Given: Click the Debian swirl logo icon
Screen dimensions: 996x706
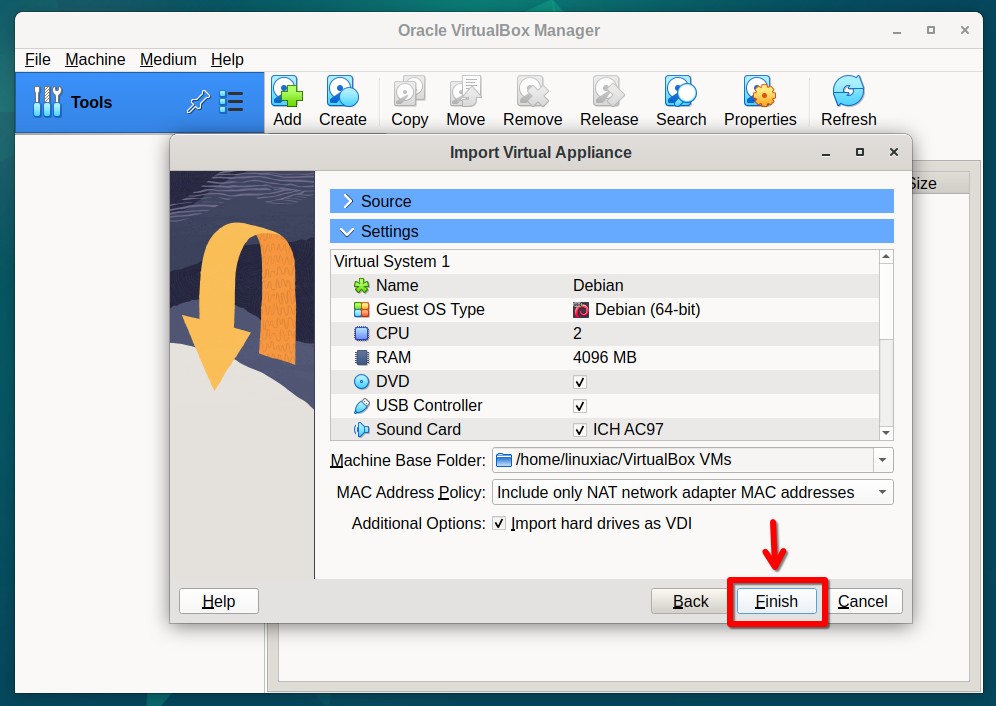Looking at the screenshot, I should (581, 310).
